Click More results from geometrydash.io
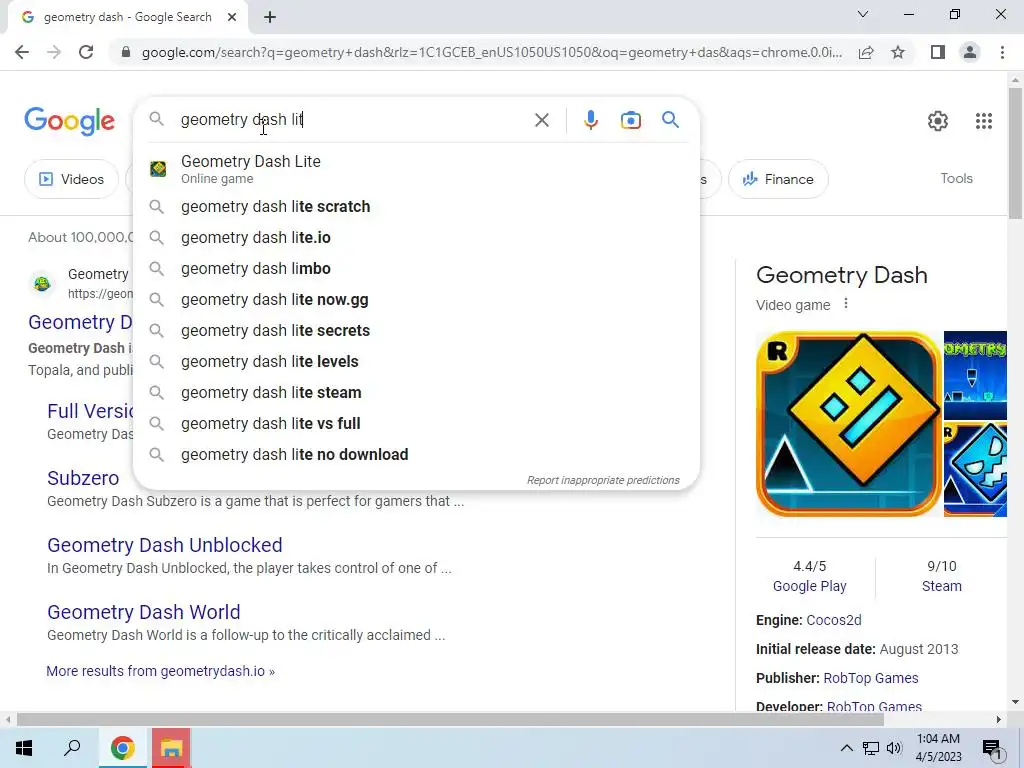Viewport: 1024px width, 768px height. pyautogui.click(x=161, y=671)
